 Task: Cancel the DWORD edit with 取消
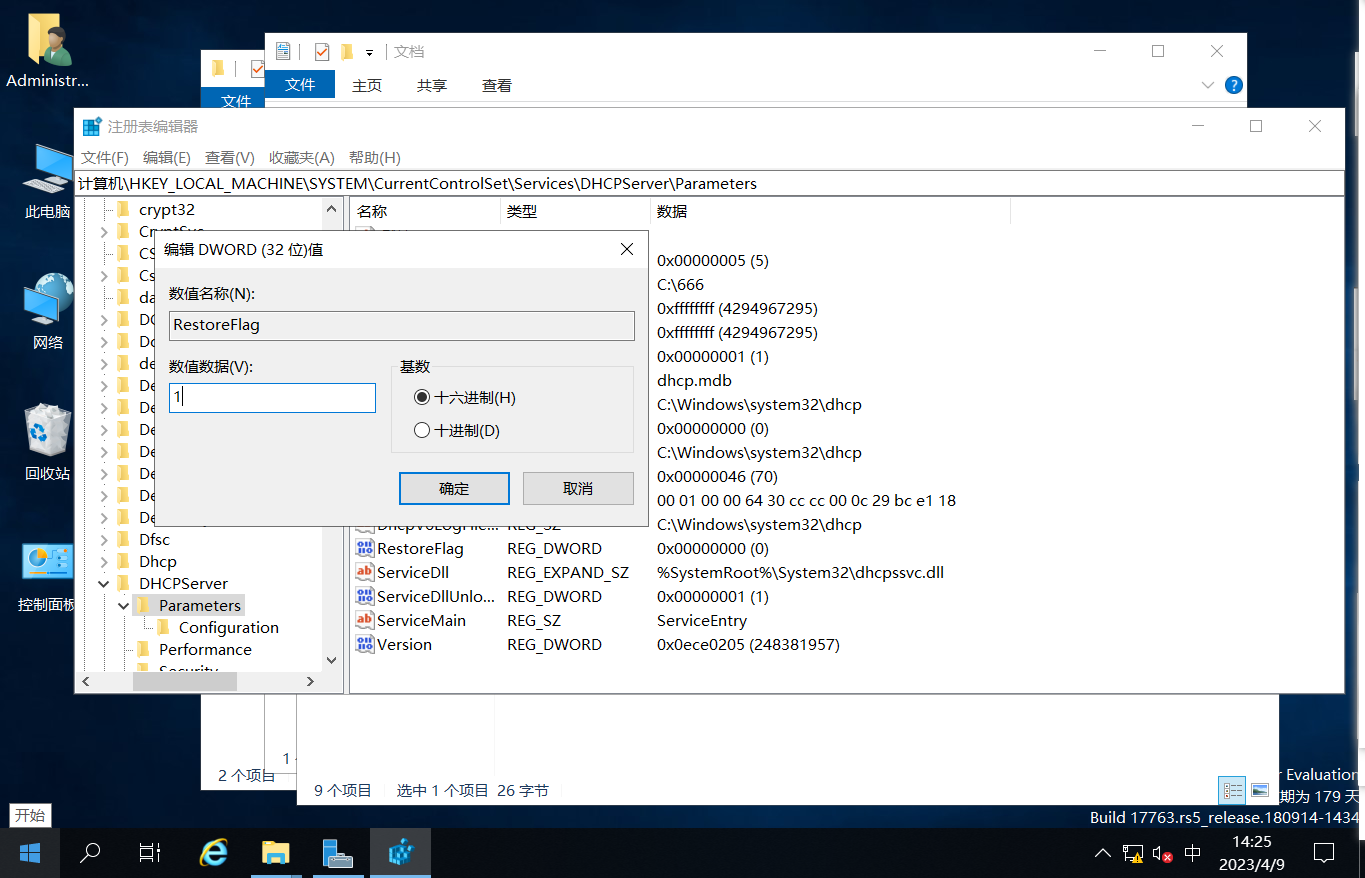pyautogui.click(x=578, y=489)
